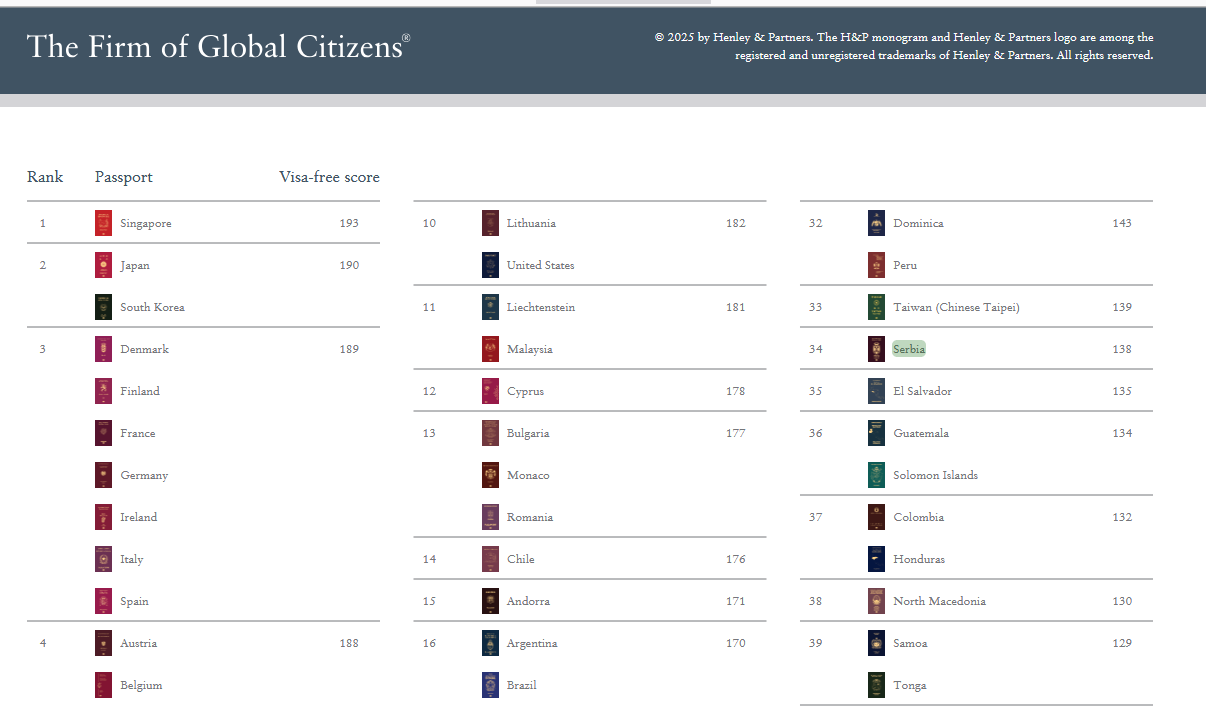Click the Japan passport cover icon
This screenshot has width=1206, height=710.
tap(103, 264)
